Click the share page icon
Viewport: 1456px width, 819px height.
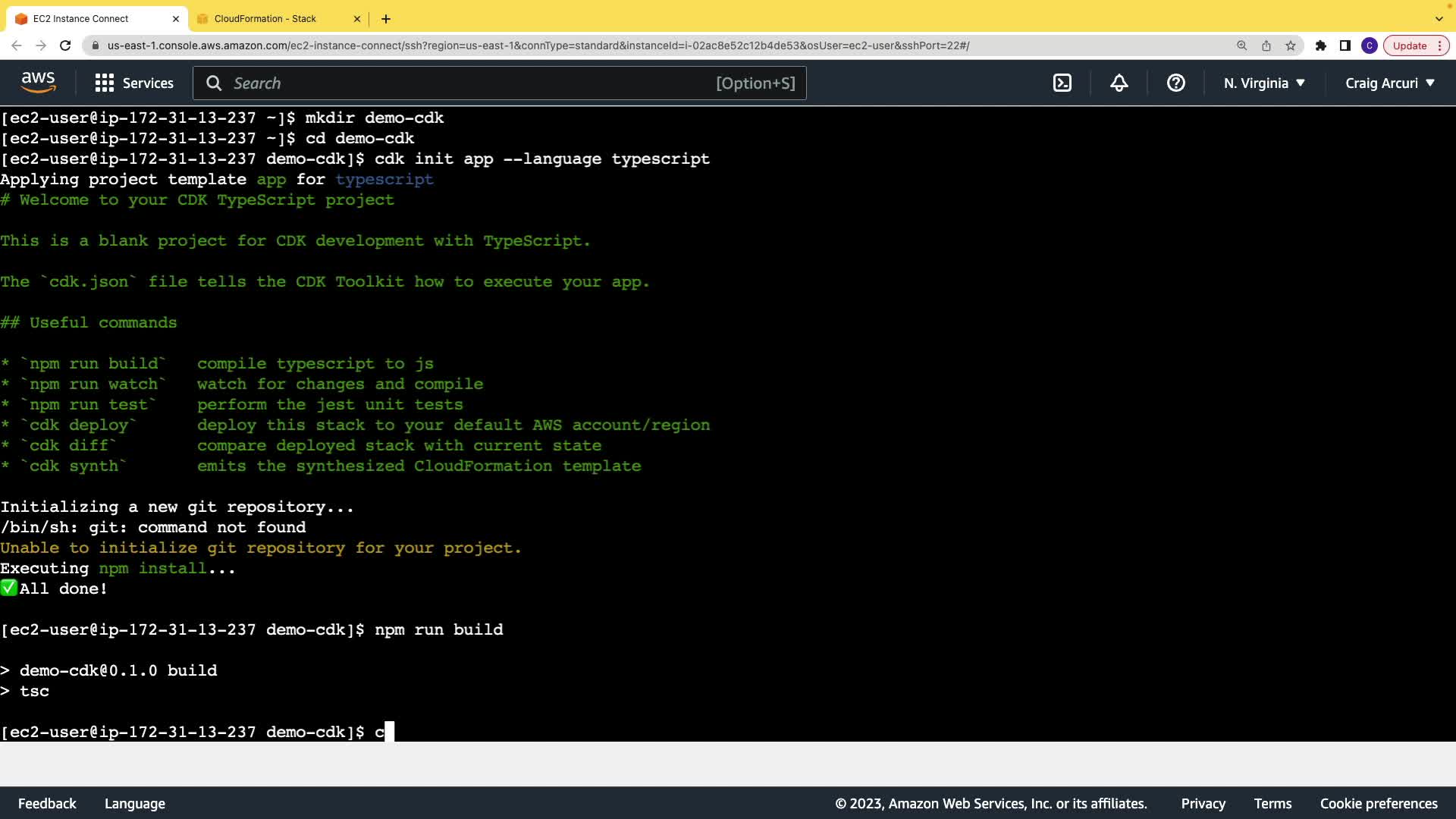(1266, 45)
